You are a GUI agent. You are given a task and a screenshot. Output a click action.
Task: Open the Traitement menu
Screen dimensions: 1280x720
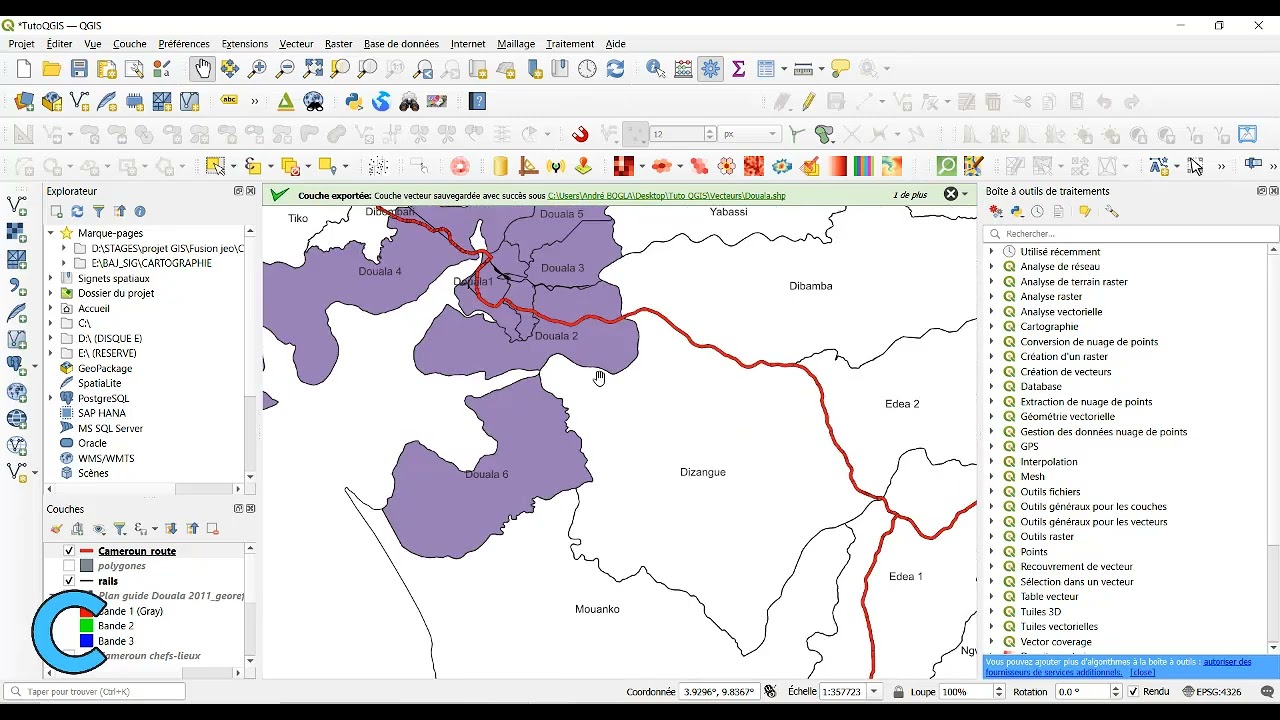click(570, 44)
